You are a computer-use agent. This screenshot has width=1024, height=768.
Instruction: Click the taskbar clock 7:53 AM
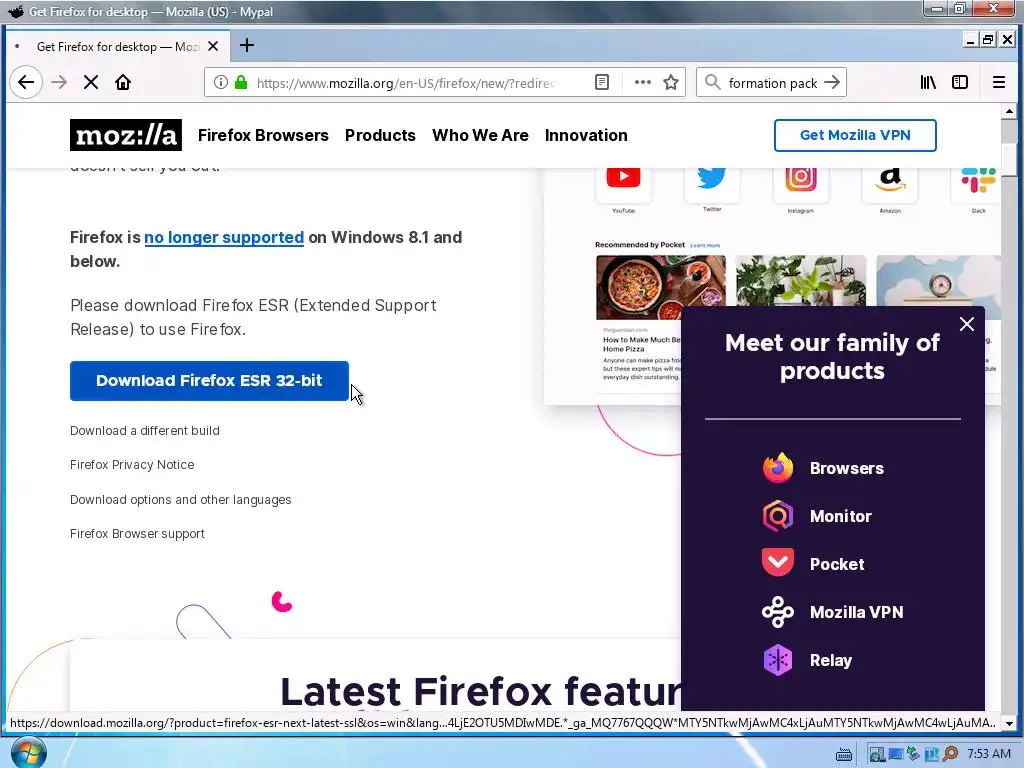[x=988, y=754]
